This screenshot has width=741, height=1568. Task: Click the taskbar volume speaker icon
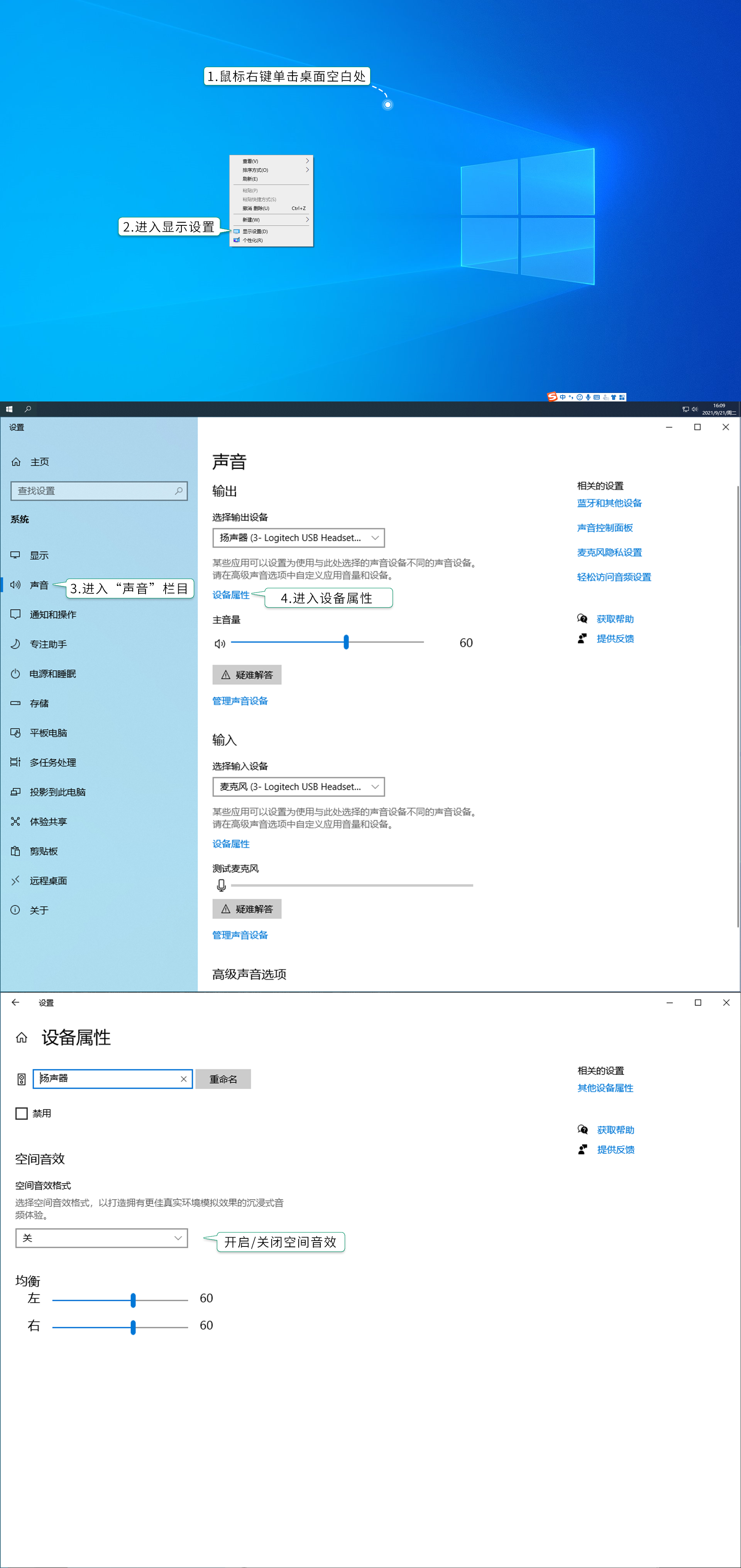click(x=695, y=409)
